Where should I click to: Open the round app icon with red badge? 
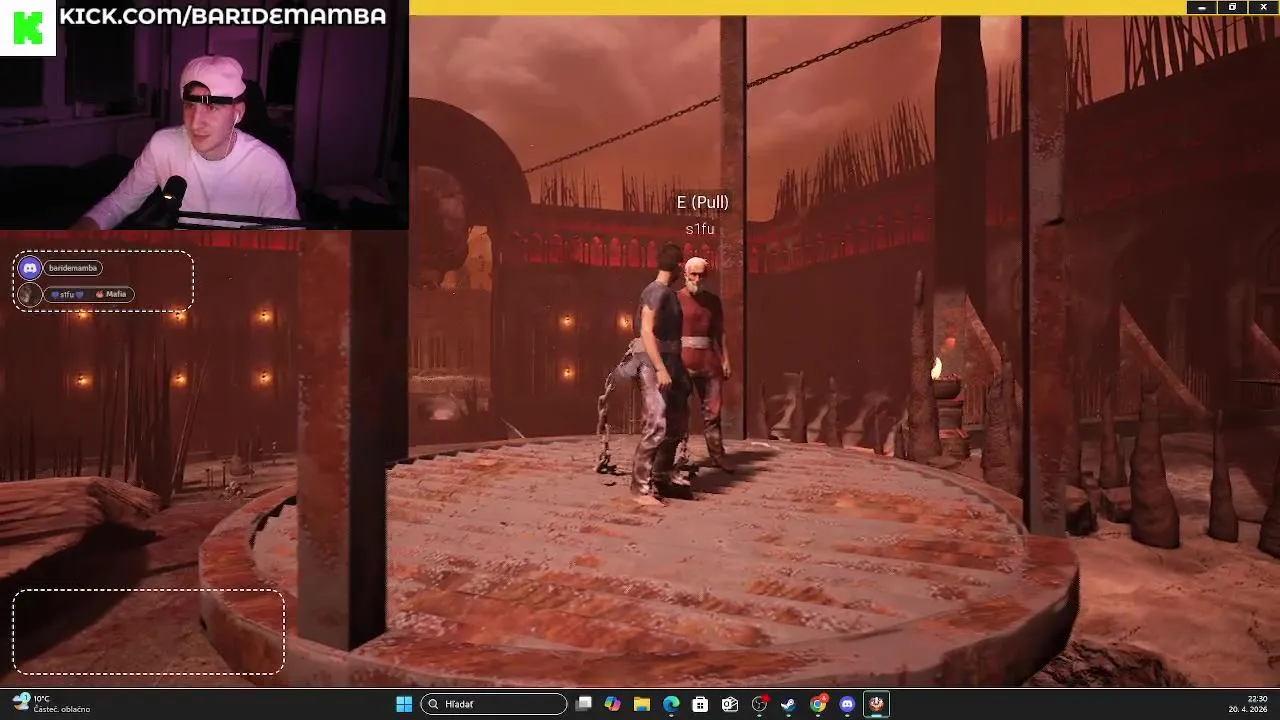[x=760, y=704]
